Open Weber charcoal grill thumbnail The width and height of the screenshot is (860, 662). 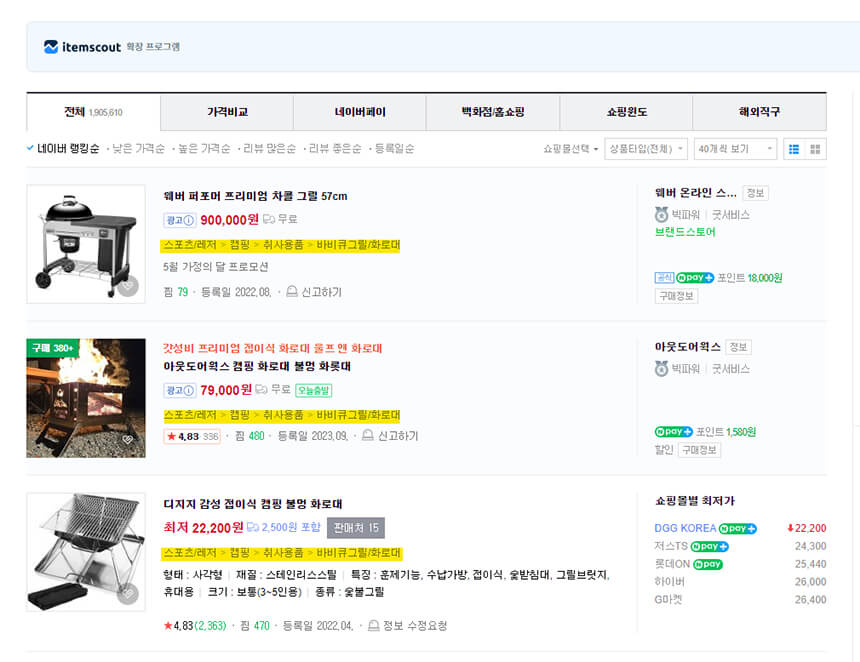pyautogui.click(x=86, y=244)
